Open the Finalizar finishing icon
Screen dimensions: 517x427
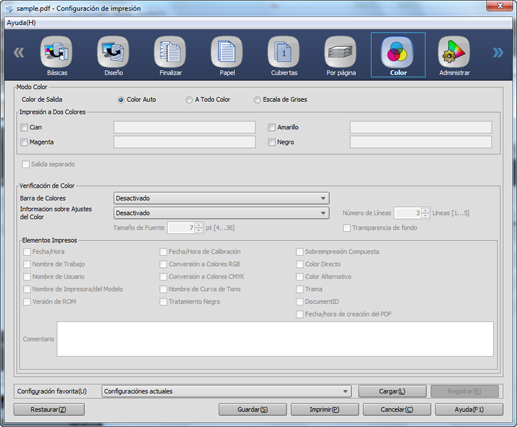click(170, 52)
